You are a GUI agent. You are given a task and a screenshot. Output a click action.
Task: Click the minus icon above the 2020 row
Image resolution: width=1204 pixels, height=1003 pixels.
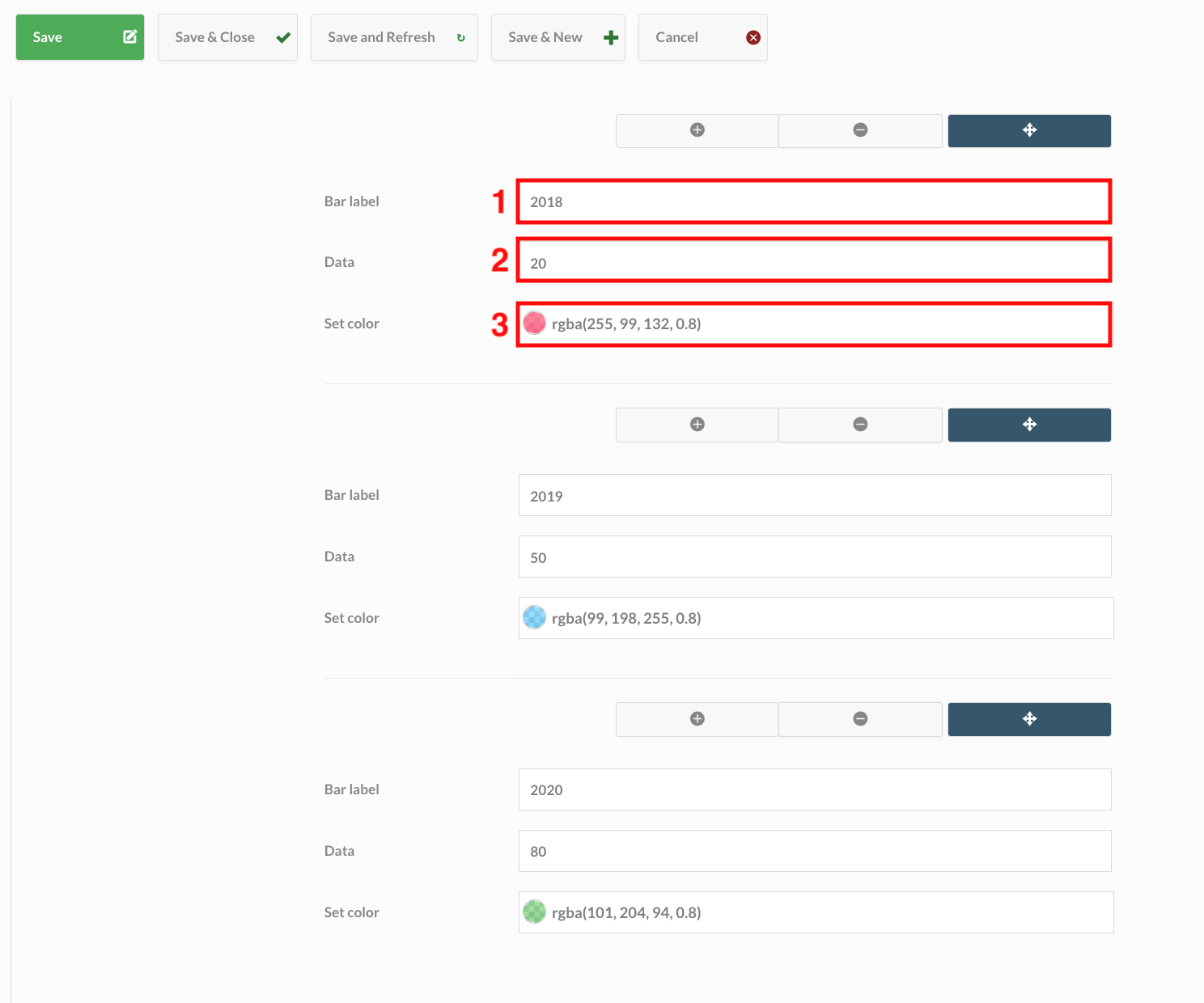pyautogui.click(x=860, y=719)
